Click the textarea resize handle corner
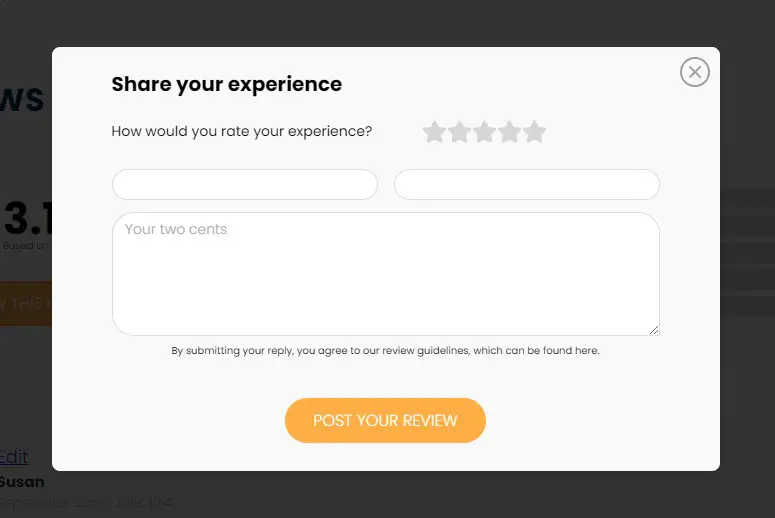The width and height of the screenshot is (775, 518). point(654,330)
